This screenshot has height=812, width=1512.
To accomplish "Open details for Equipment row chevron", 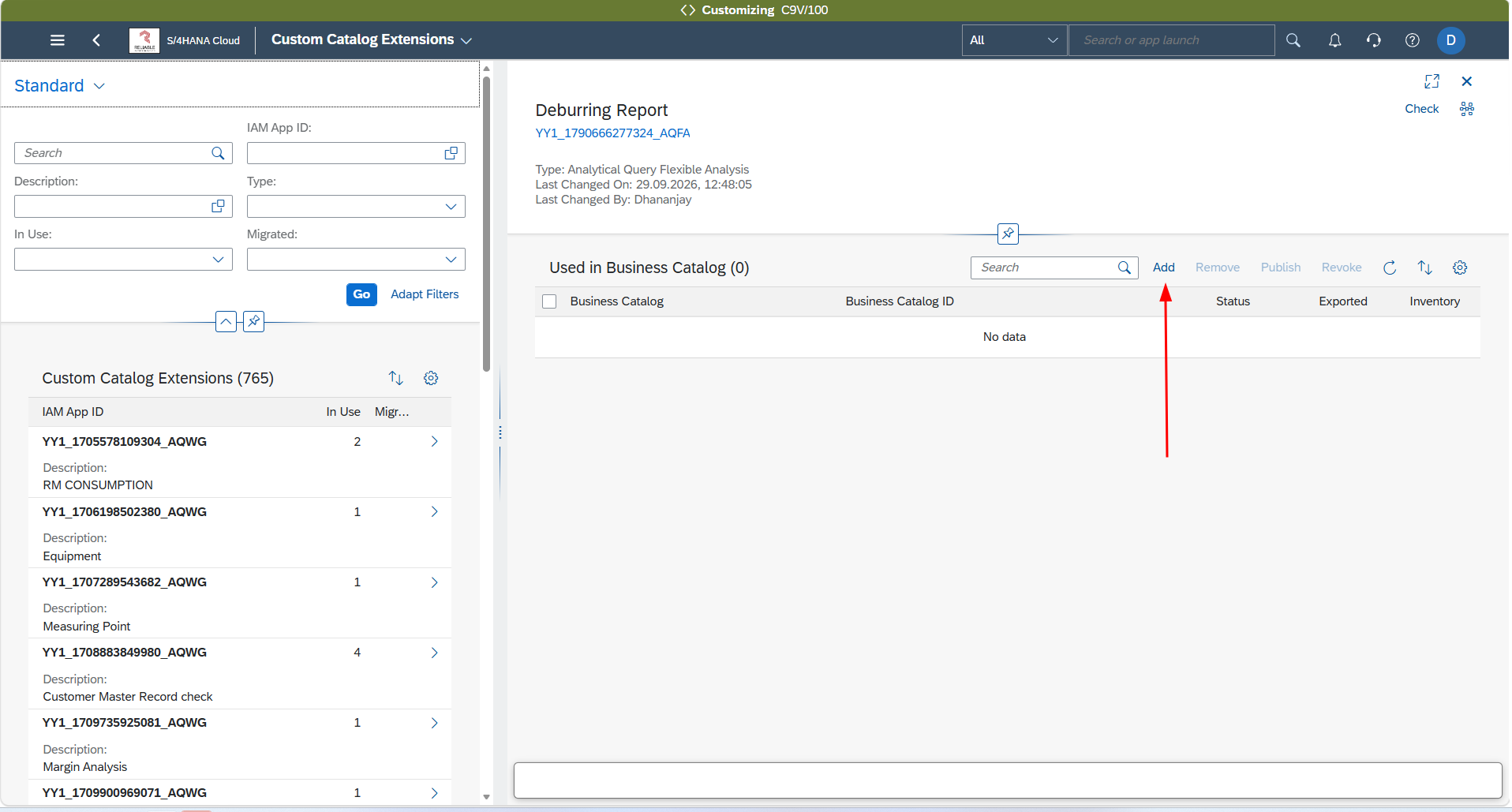I will point(434,511).
